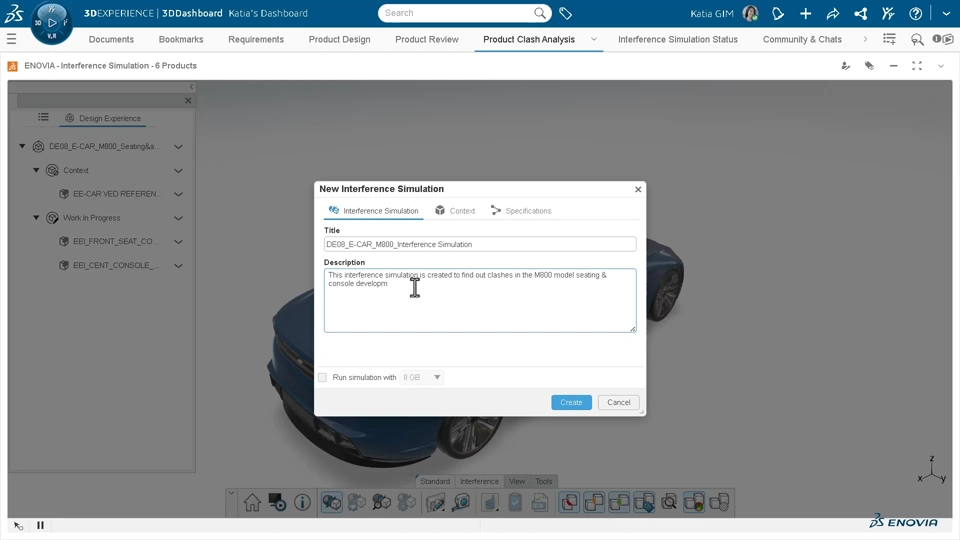Click the tag icon next to Search
This screenshot has width=960, height=540.
(566, 13)
